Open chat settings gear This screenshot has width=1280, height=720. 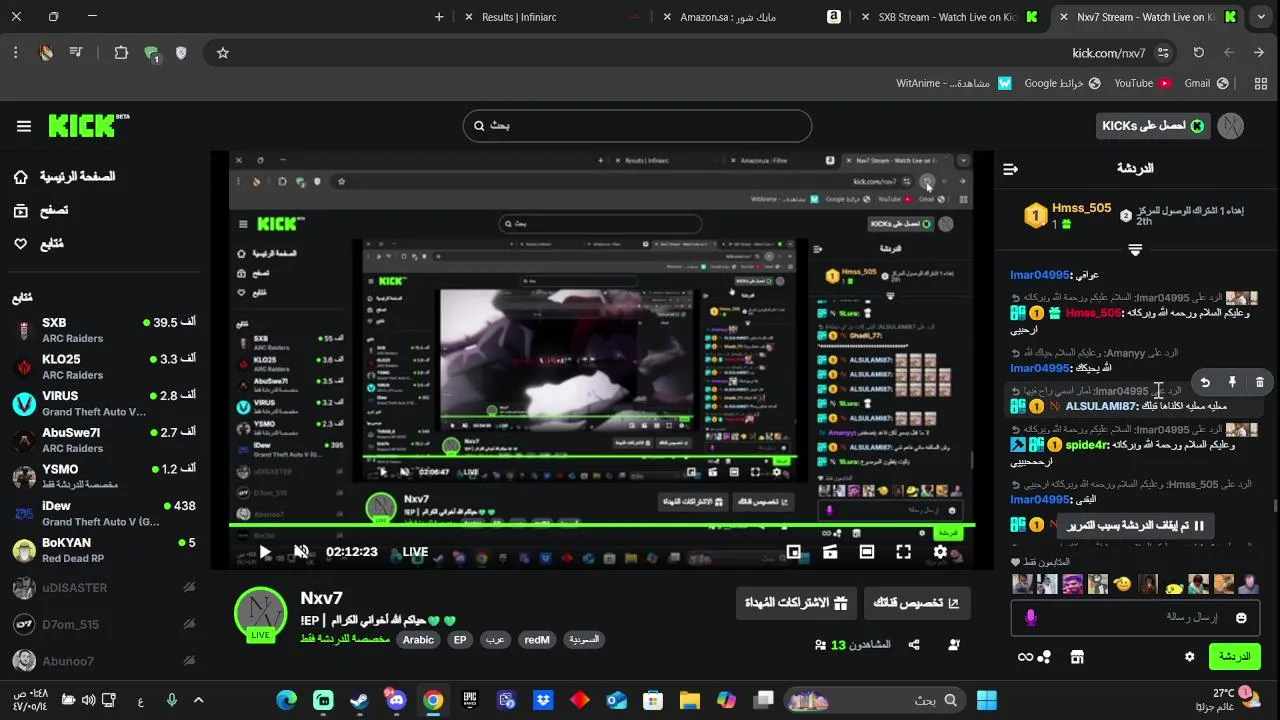pos(1189,657)
